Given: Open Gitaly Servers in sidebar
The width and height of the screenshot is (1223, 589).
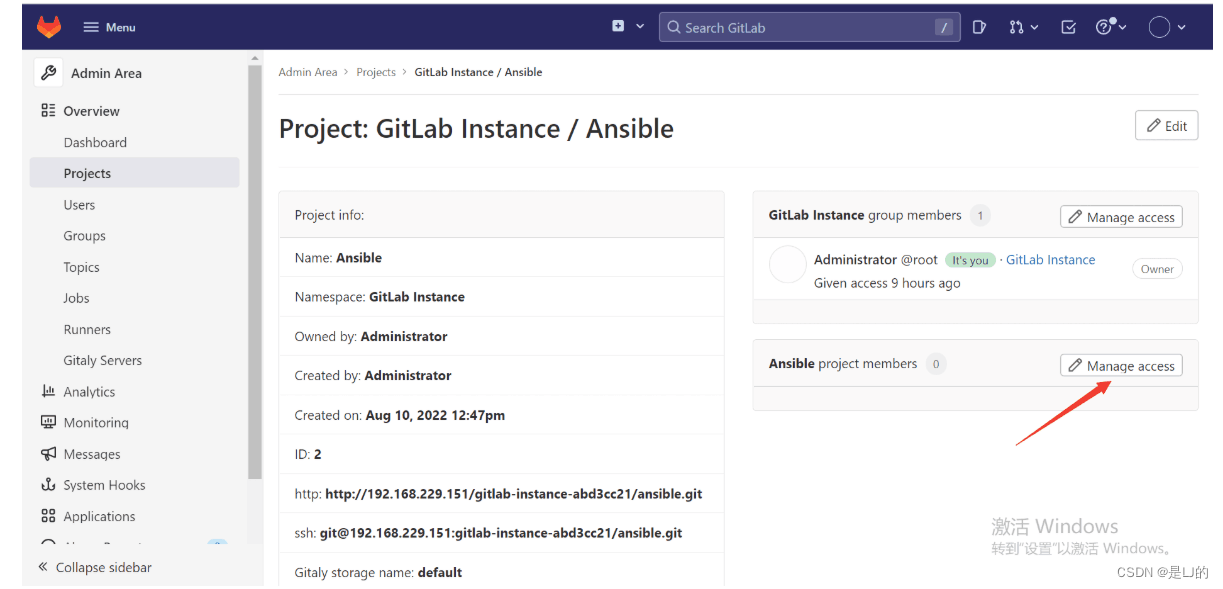Looking at the screenshot, I should pyautogui.click(x=102, y=360).
